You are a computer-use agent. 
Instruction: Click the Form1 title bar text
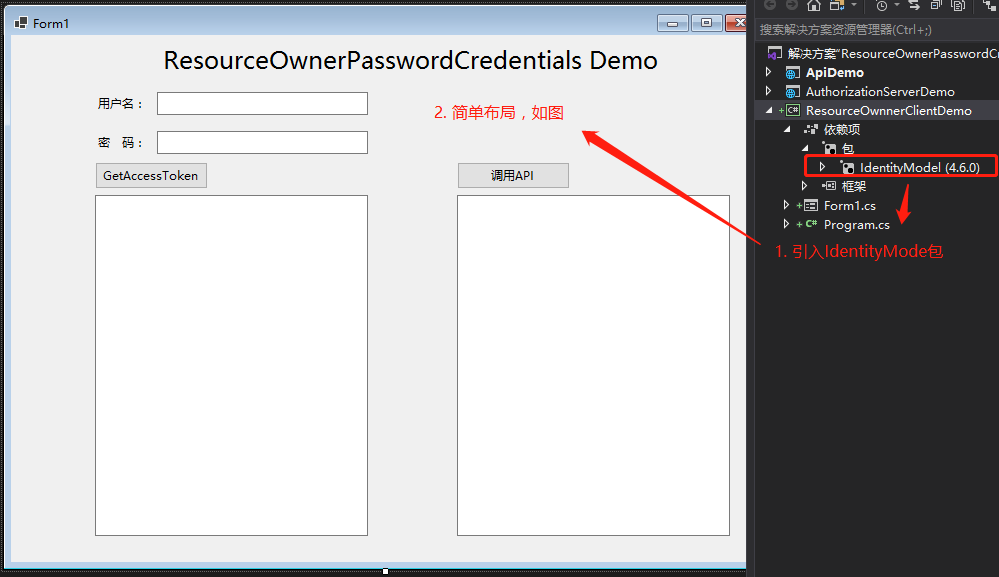pyautogui.click(x=51, y=24)
